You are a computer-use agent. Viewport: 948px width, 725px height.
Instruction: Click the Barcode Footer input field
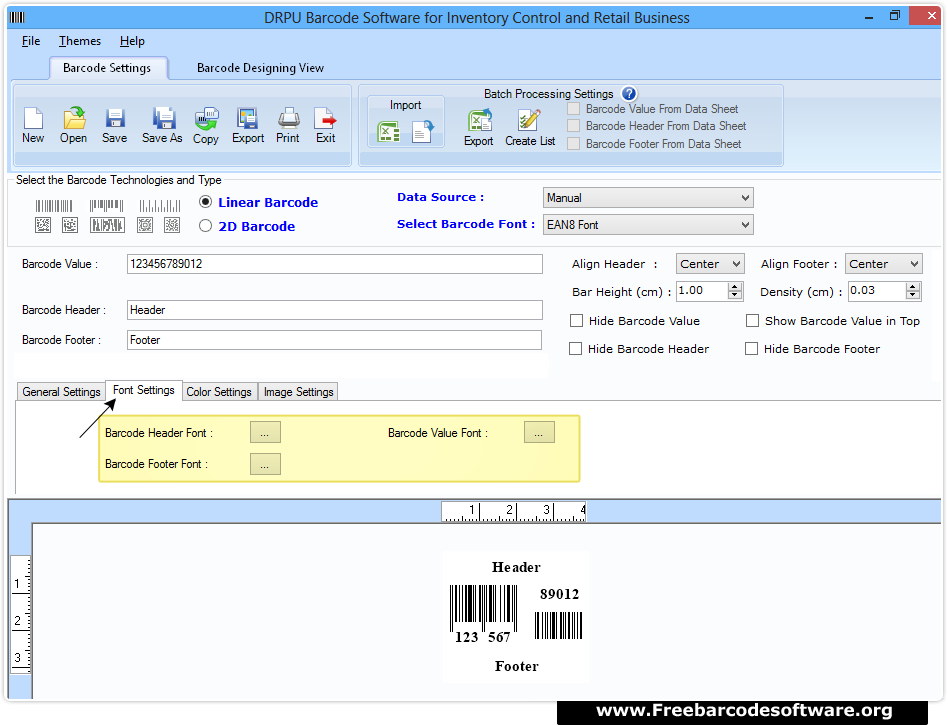tap(334, 340)
